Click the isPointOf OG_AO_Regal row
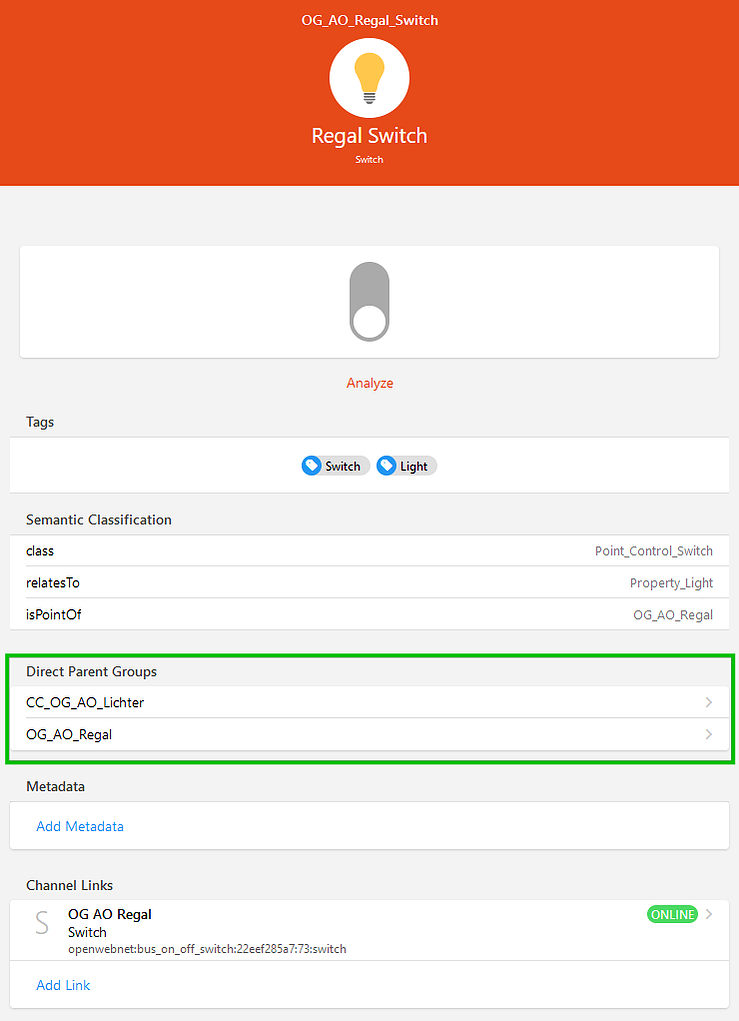The height and width of the screenshot is (1021, 739). coord(369,614)
